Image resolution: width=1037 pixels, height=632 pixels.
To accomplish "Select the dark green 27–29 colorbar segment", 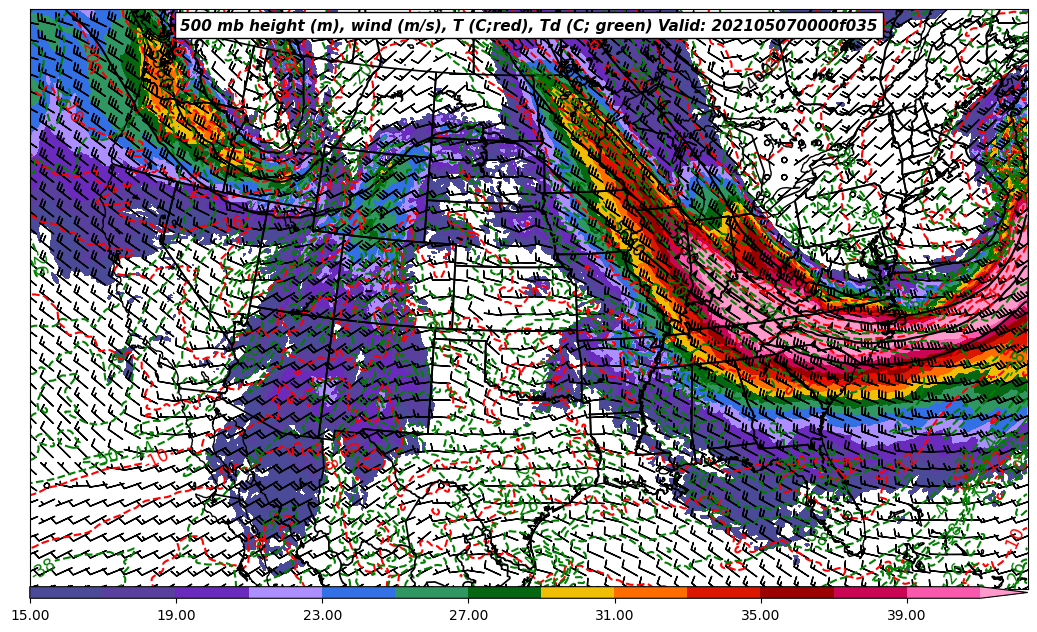I will pyautogui.click(x=504, y=592).
